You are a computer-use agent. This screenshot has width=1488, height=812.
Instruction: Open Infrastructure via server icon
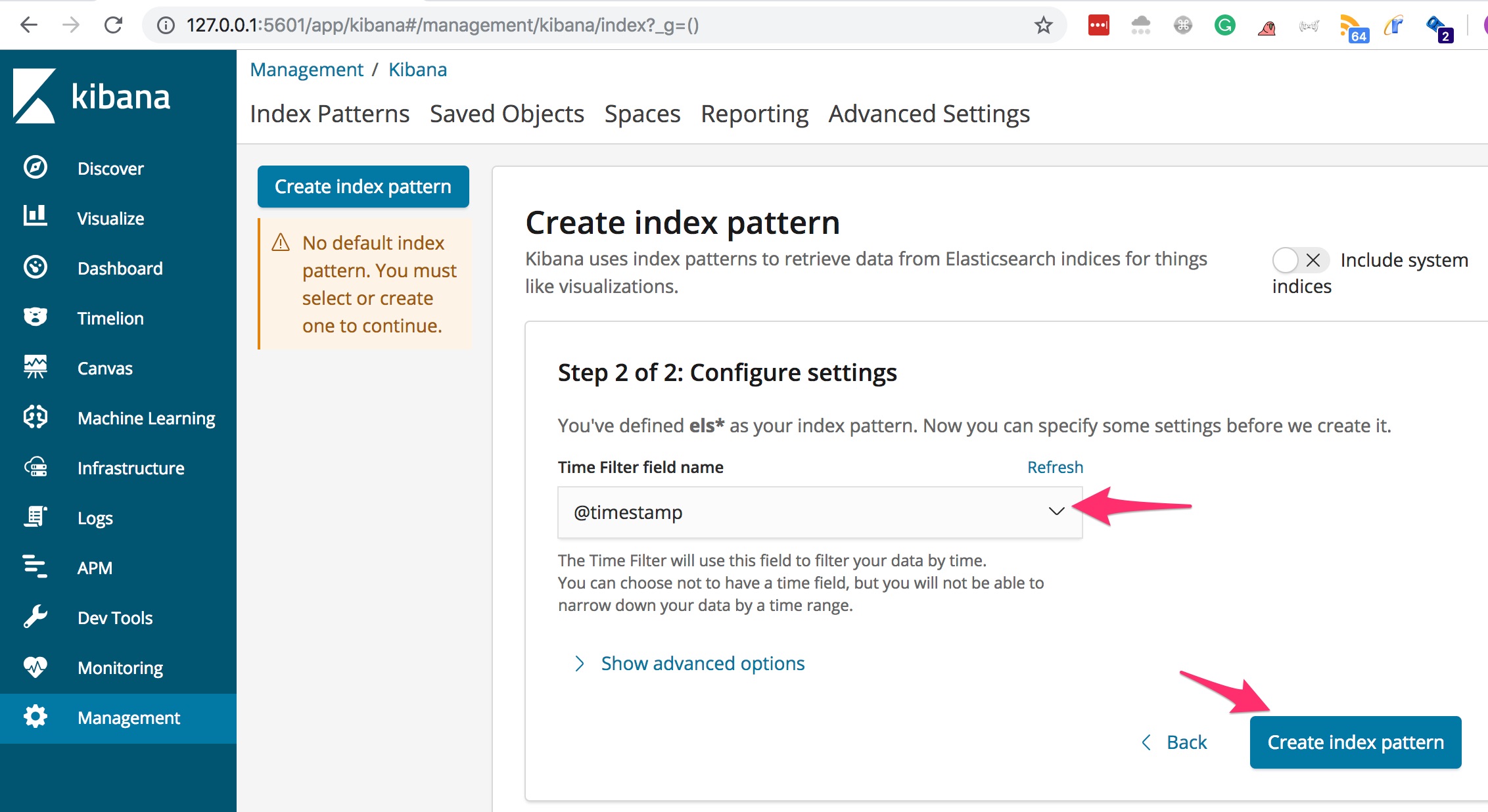pyautogui.click(x=35, y=467)
